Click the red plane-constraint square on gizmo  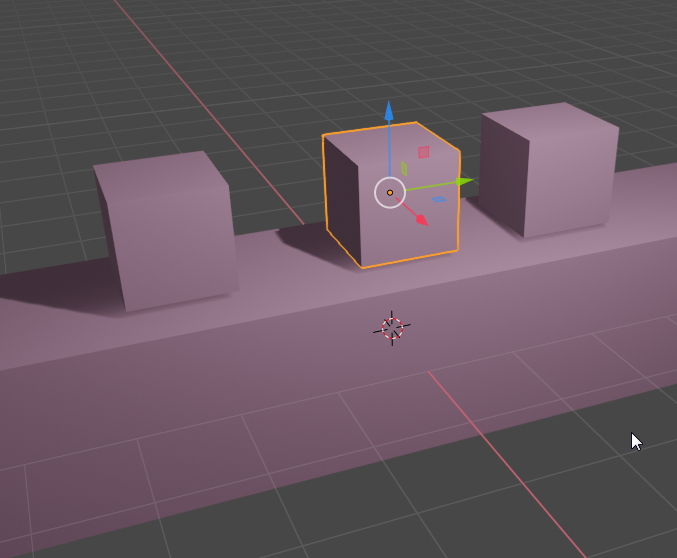coord(424,152)
